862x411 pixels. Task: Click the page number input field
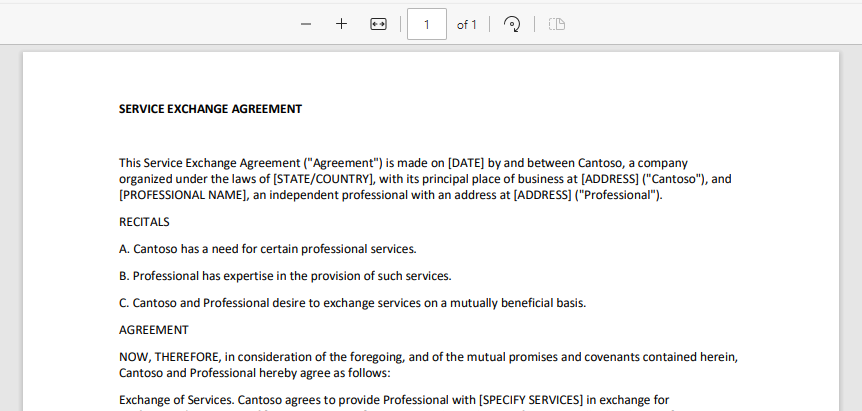[x=427, y=24]
